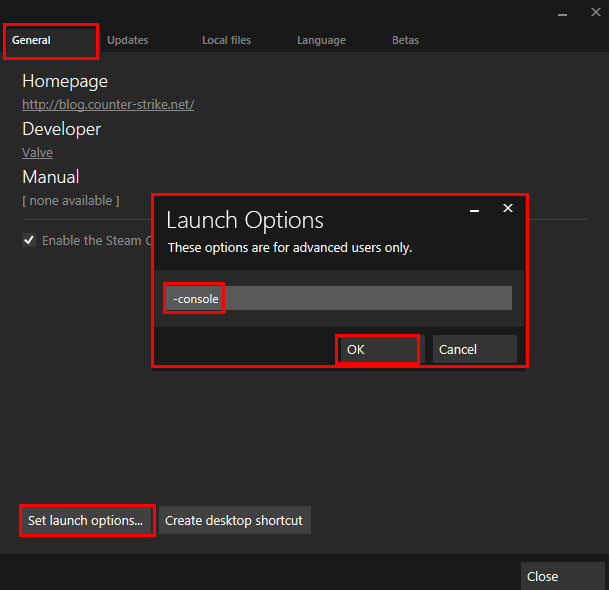
Task: Open the Betas tab
Action: pyautogui.click(x=405, y=40)
